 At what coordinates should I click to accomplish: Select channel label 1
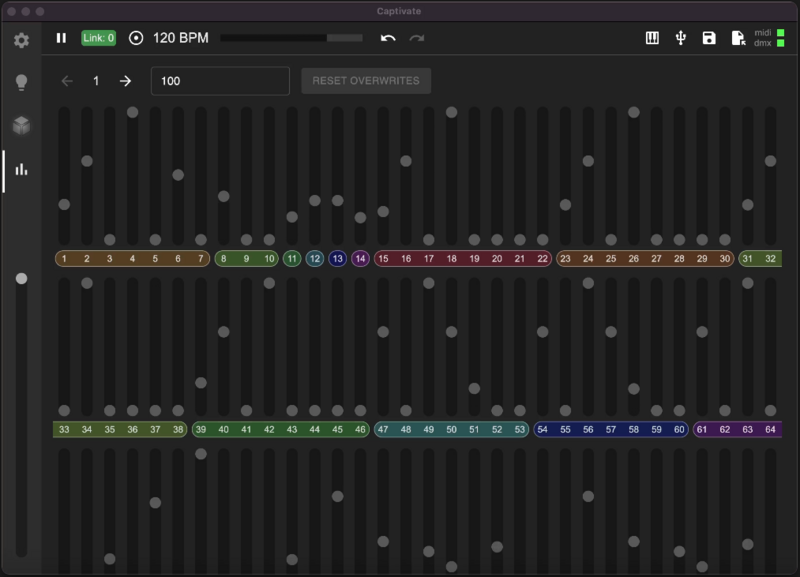64,259
